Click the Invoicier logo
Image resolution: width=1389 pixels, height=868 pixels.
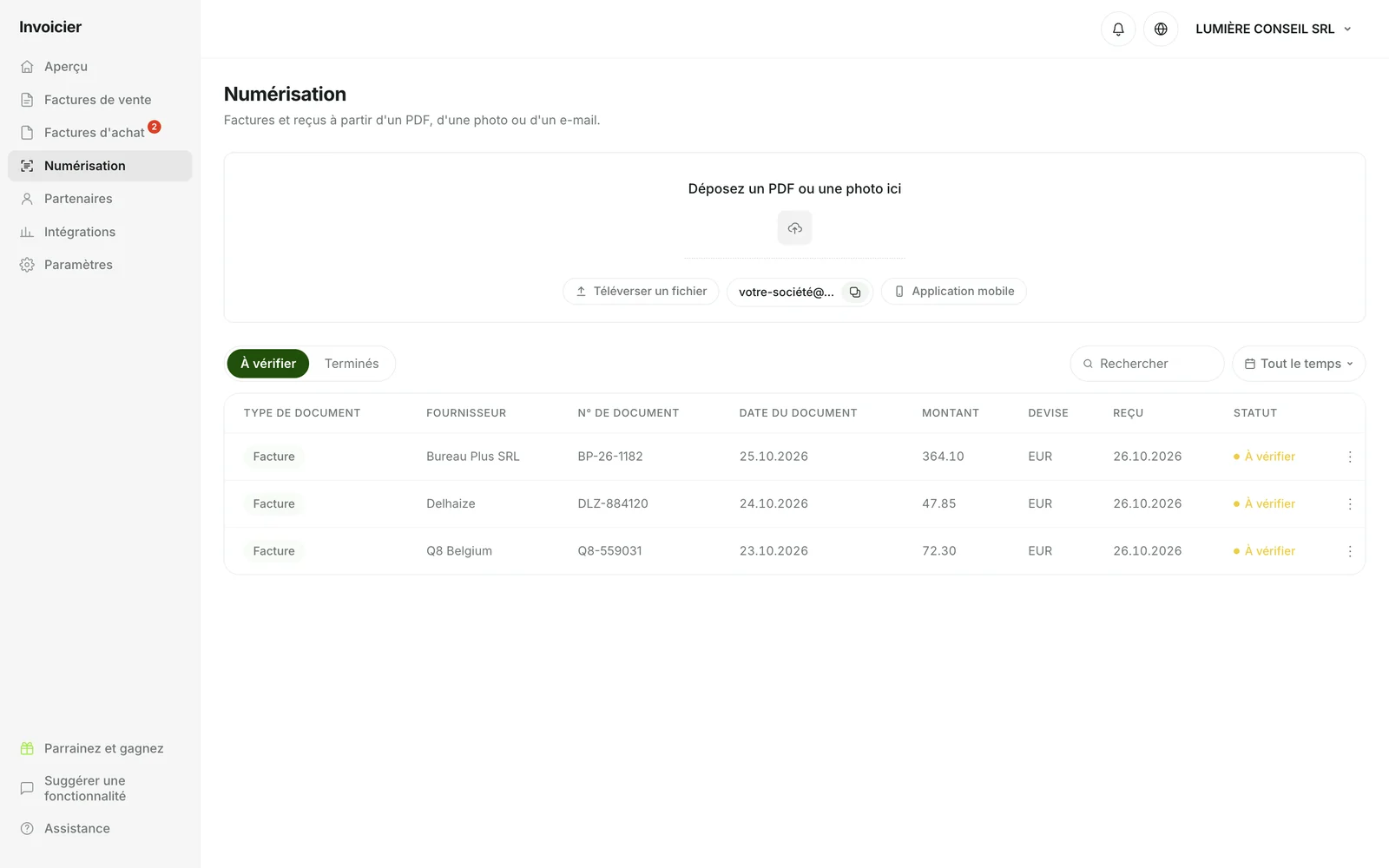(50, 27)
